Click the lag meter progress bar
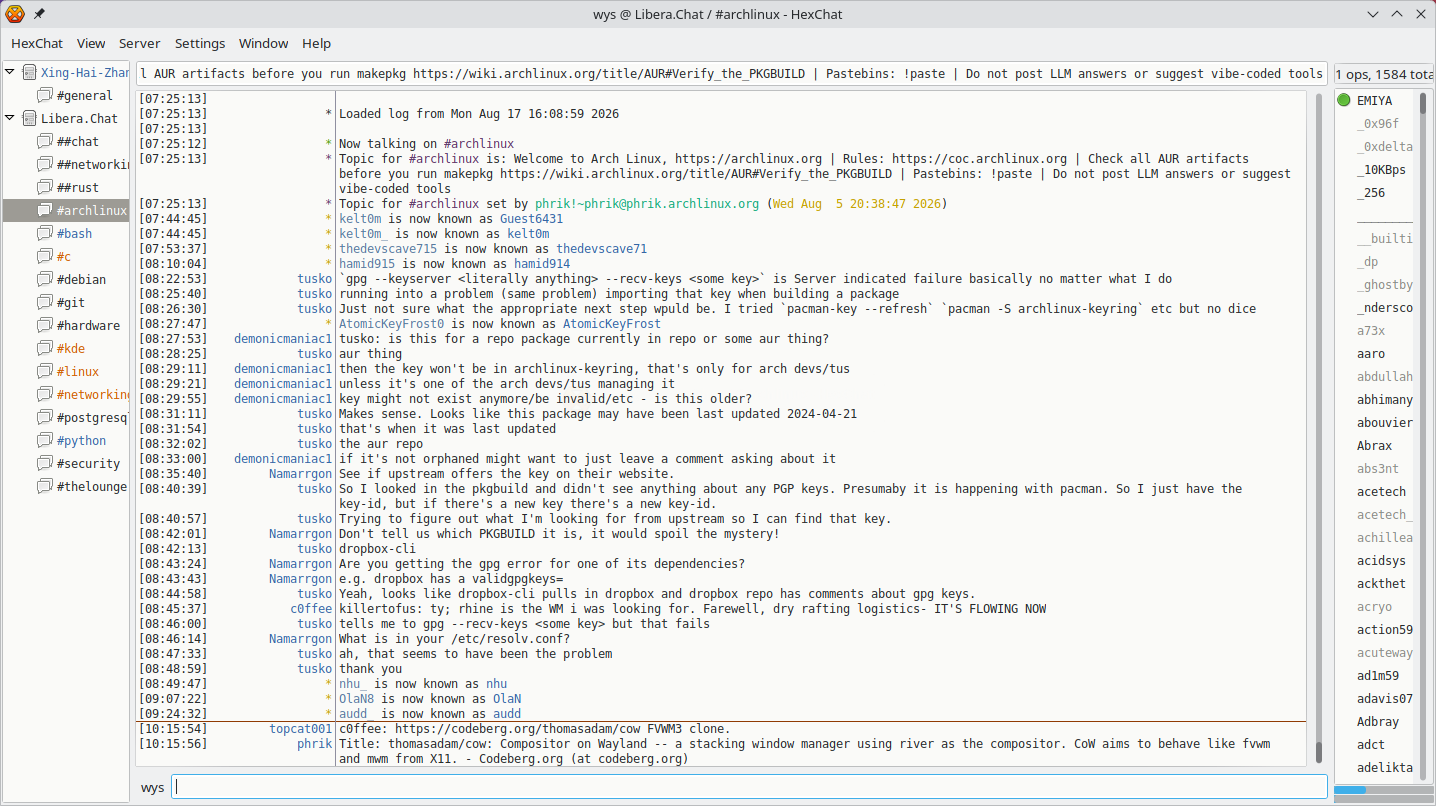The image size is (1436, 806). coord(1384,790)
